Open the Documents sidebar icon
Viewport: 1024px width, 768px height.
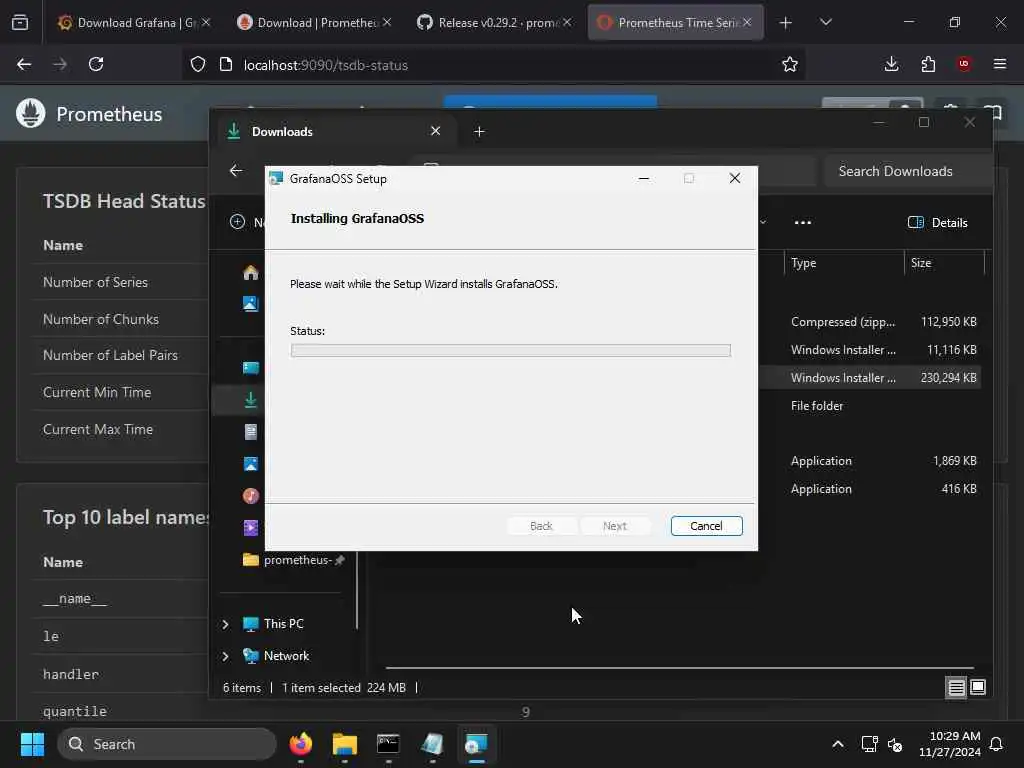coord(251,432)
